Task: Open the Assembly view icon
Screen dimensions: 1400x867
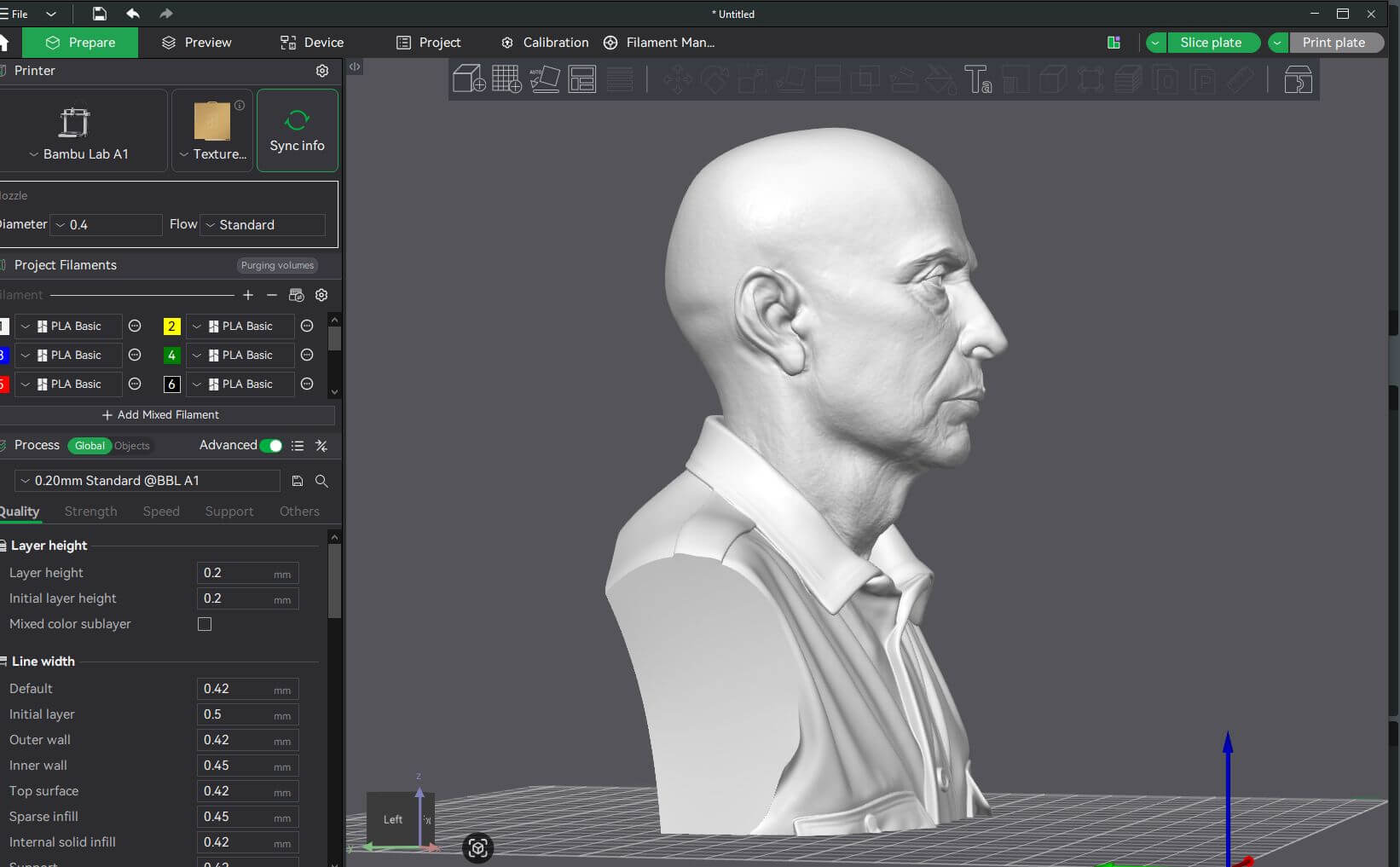Action: coord(1298,79)
